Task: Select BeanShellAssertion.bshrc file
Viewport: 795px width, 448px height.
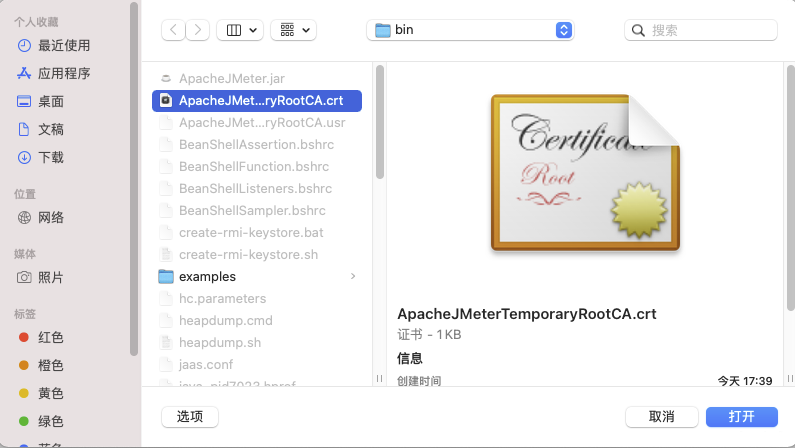Action: coord(257,144)
